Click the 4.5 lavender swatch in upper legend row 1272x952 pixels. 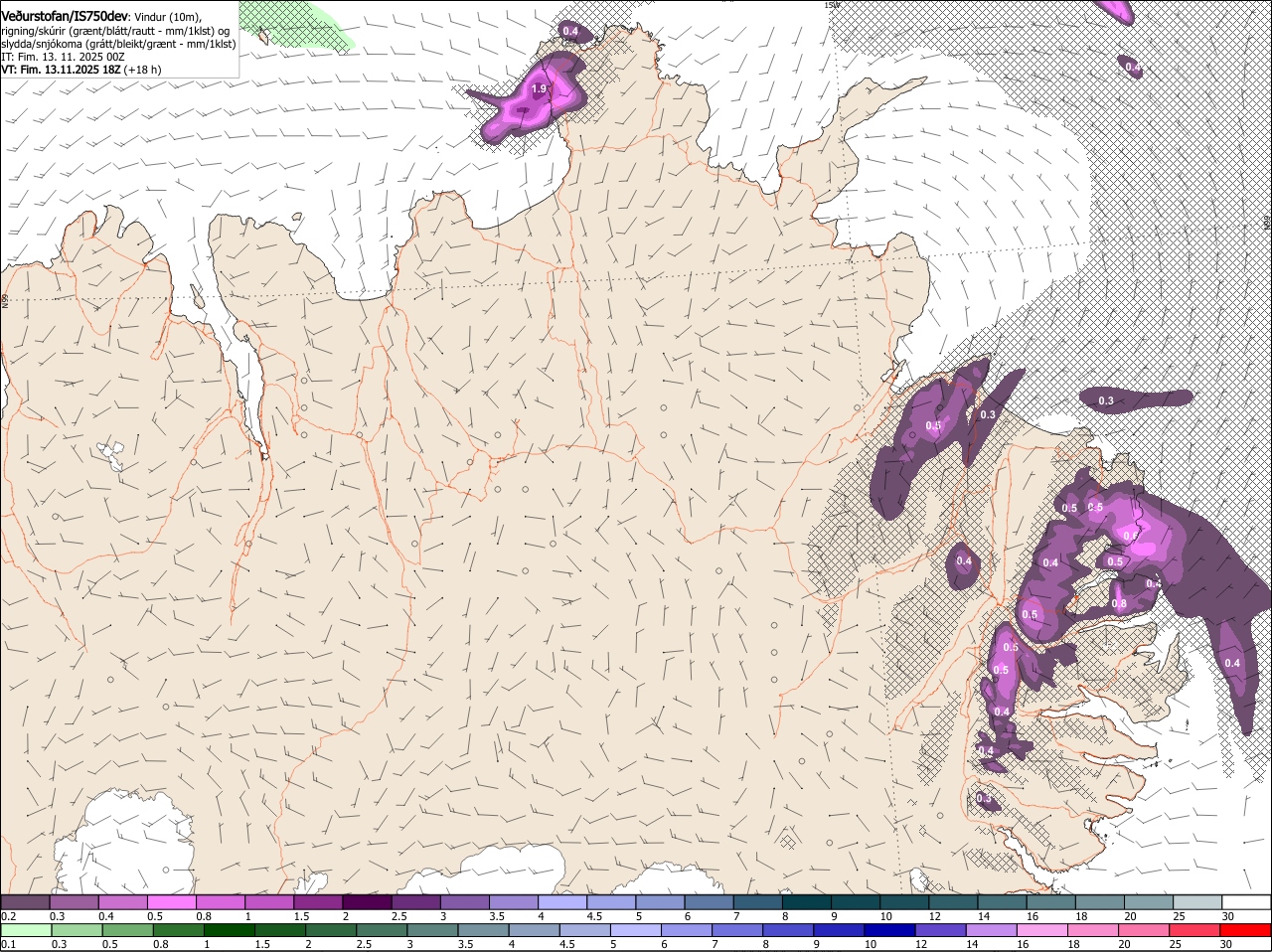tap(611, 902)
